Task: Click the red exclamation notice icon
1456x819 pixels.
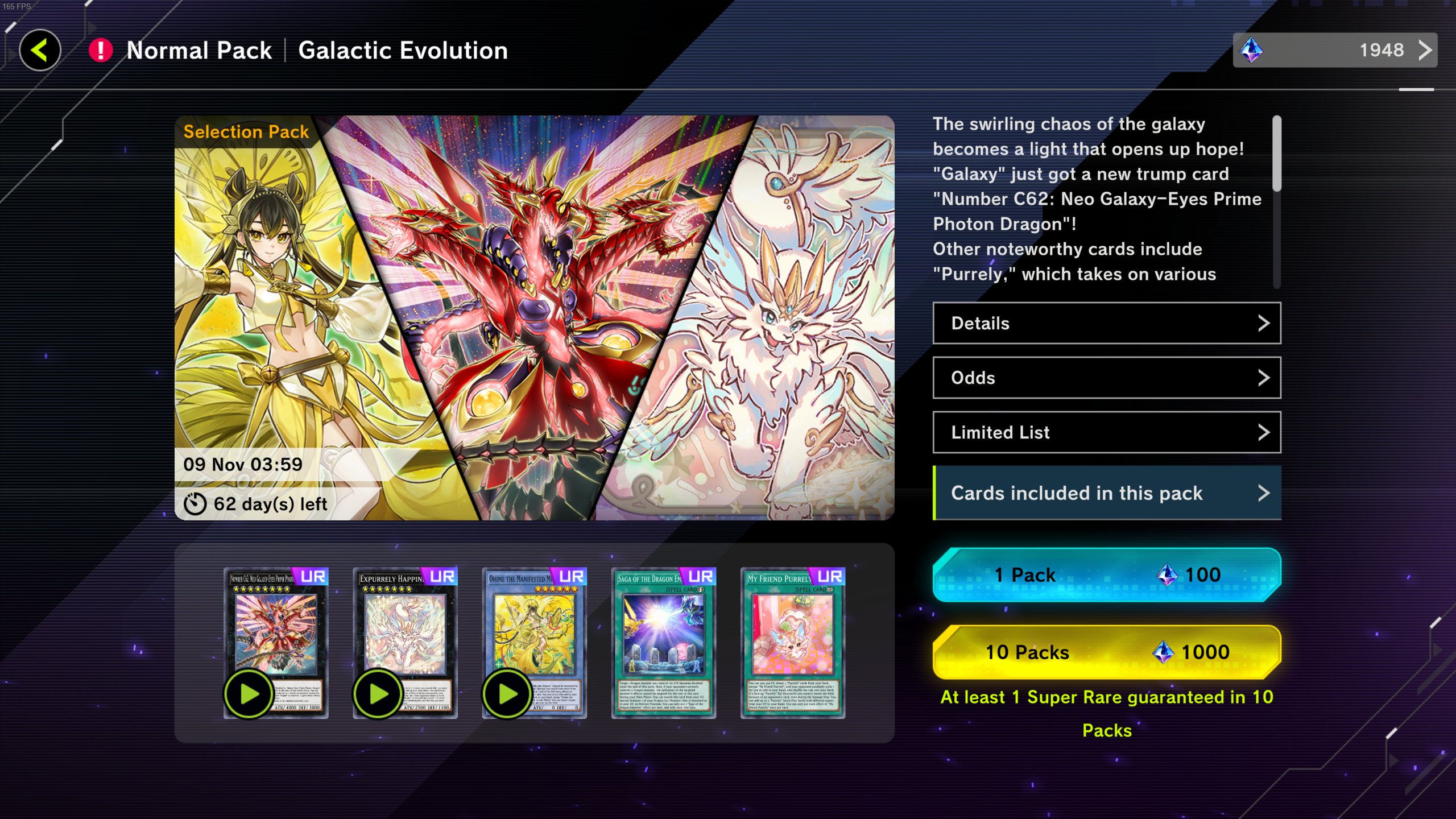Action: [101, 50]
